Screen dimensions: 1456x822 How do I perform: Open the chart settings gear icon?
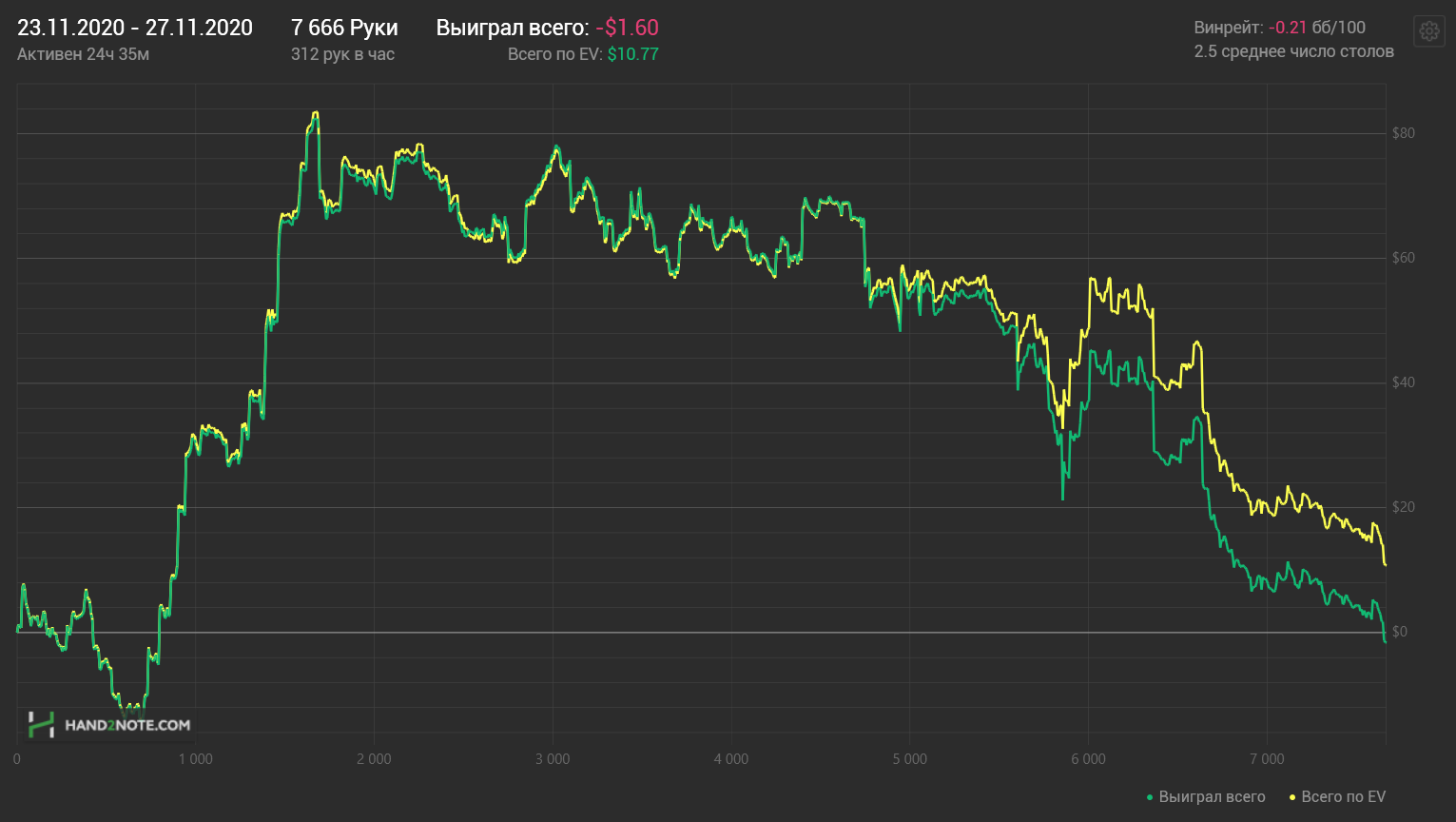(1428, 31)
